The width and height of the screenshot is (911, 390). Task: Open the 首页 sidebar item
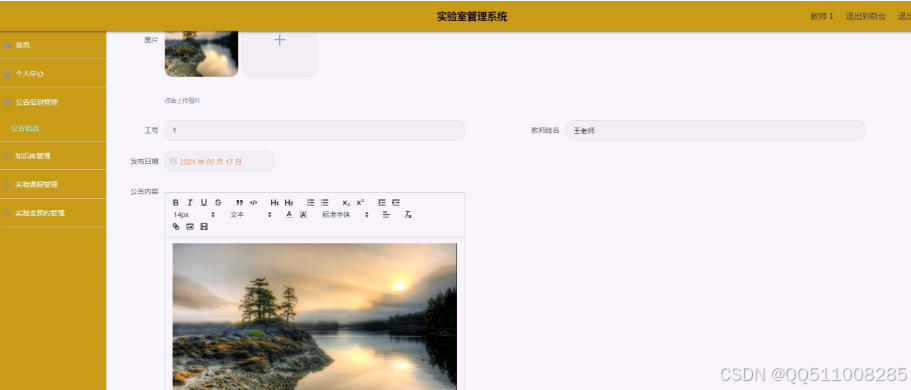pyautogui.click(x=53, y=45)
